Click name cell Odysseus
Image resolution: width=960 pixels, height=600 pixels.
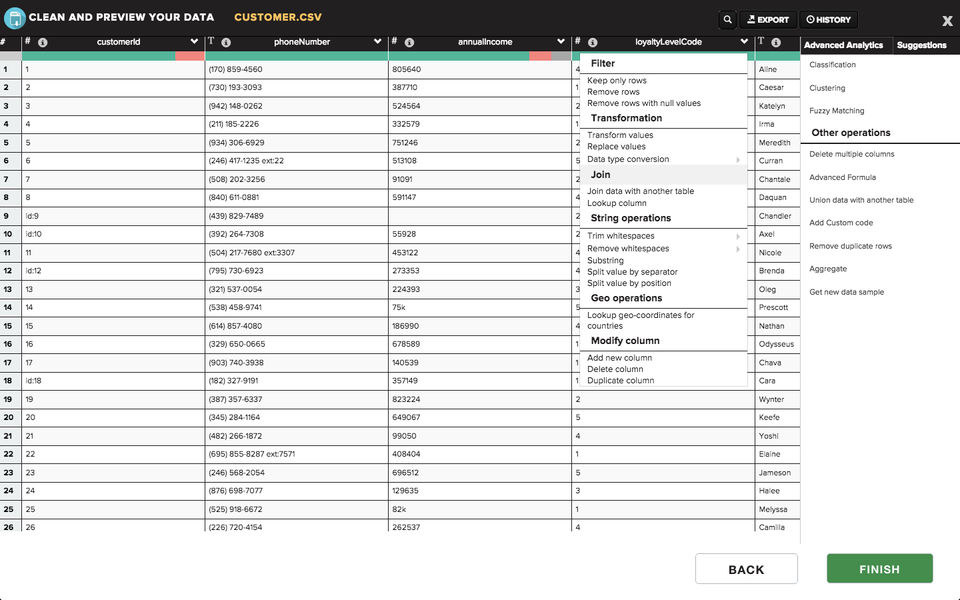(776, 344)
